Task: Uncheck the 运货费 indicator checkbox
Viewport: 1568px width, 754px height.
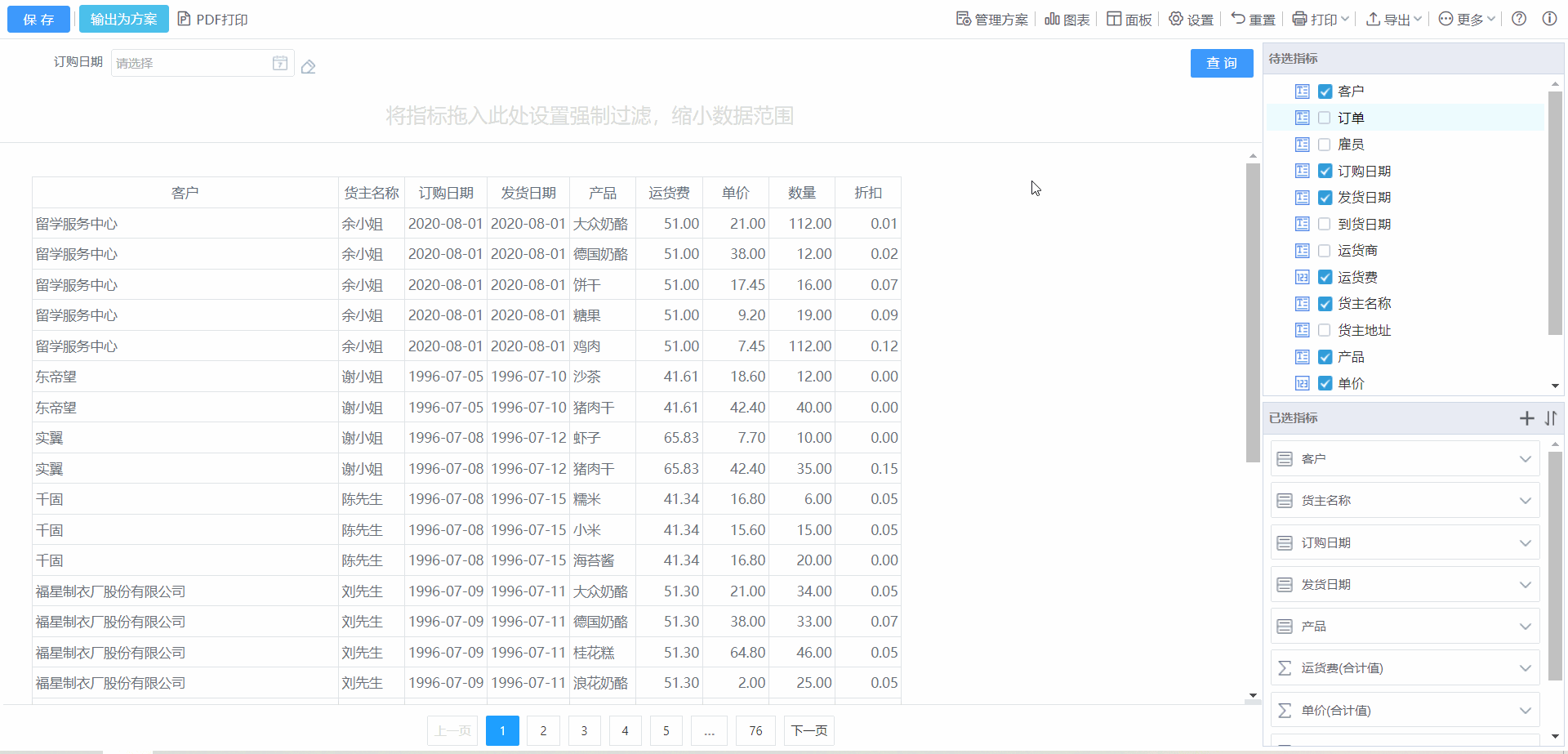Action: click(x=1325, y=277)
